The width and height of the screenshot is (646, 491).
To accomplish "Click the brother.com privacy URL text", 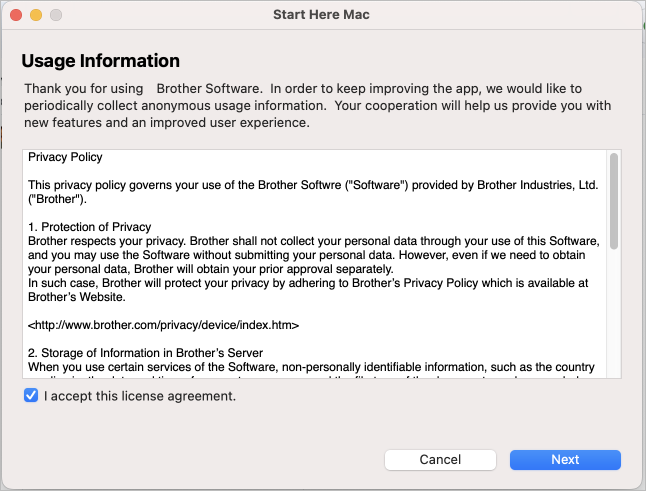I will tap(164, 325).
